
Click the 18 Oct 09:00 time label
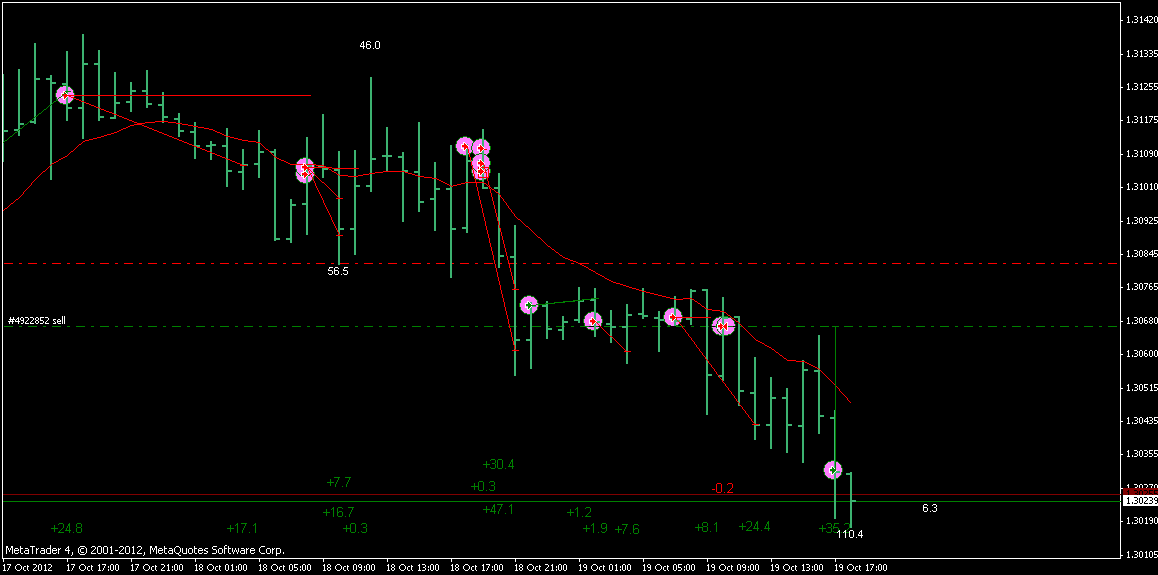[348, 568]
